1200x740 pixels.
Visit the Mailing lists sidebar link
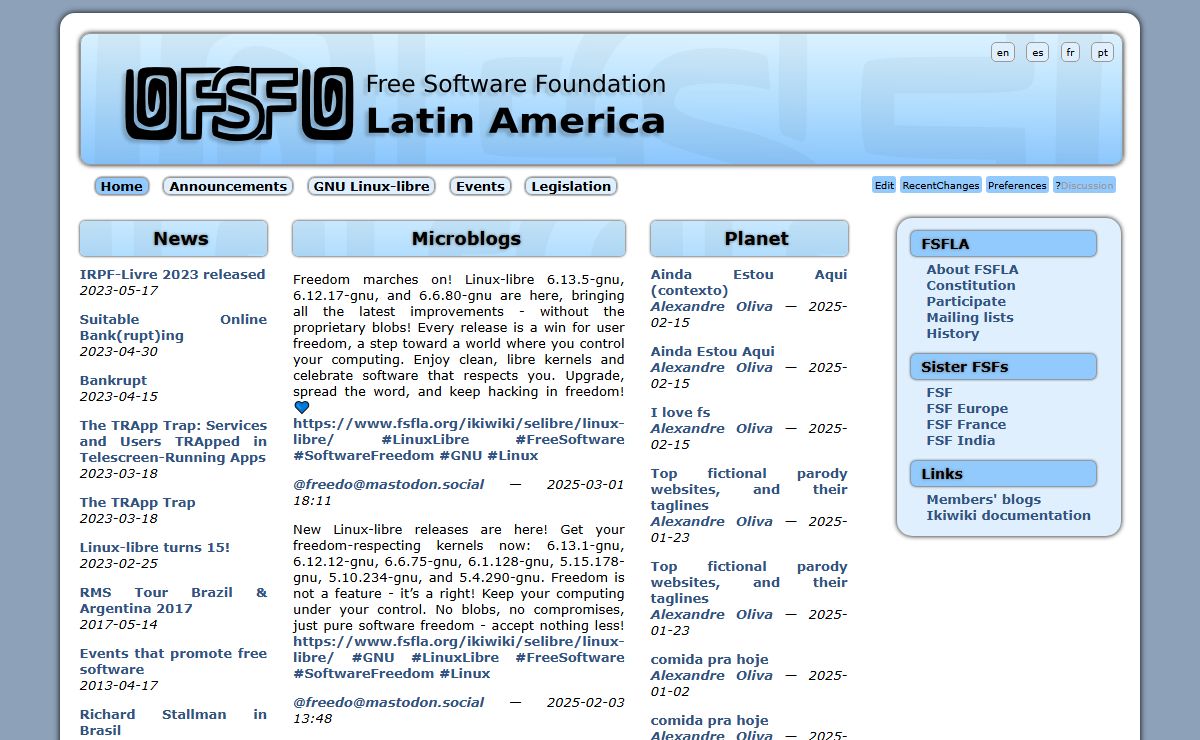pos(969,317)
